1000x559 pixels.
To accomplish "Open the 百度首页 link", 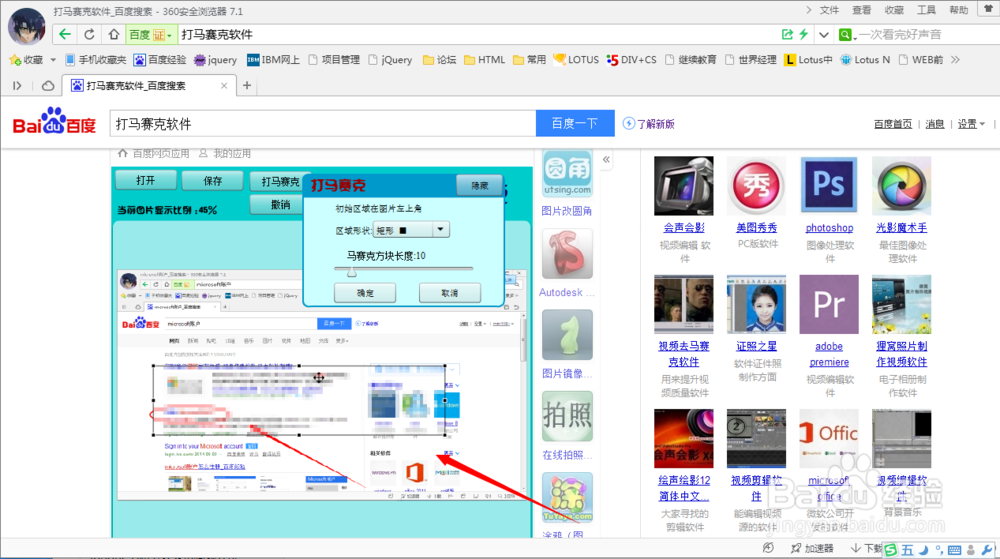I will [x=893, y=124].
